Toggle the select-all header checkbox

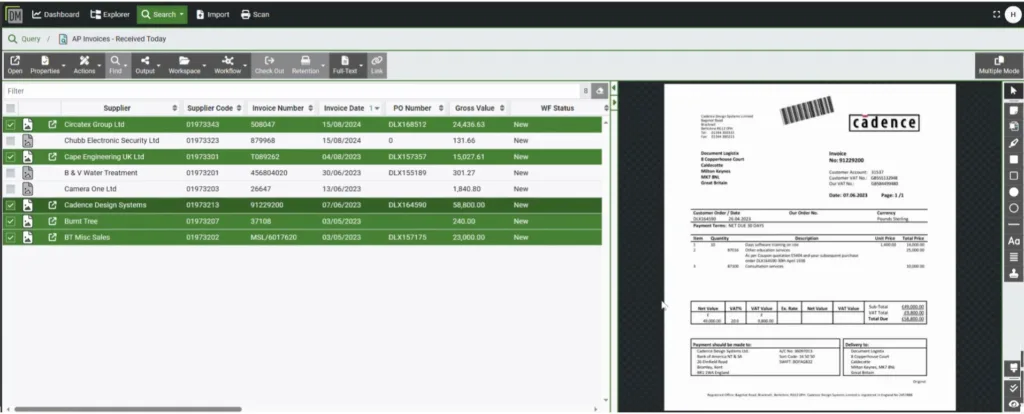[10, 108]
